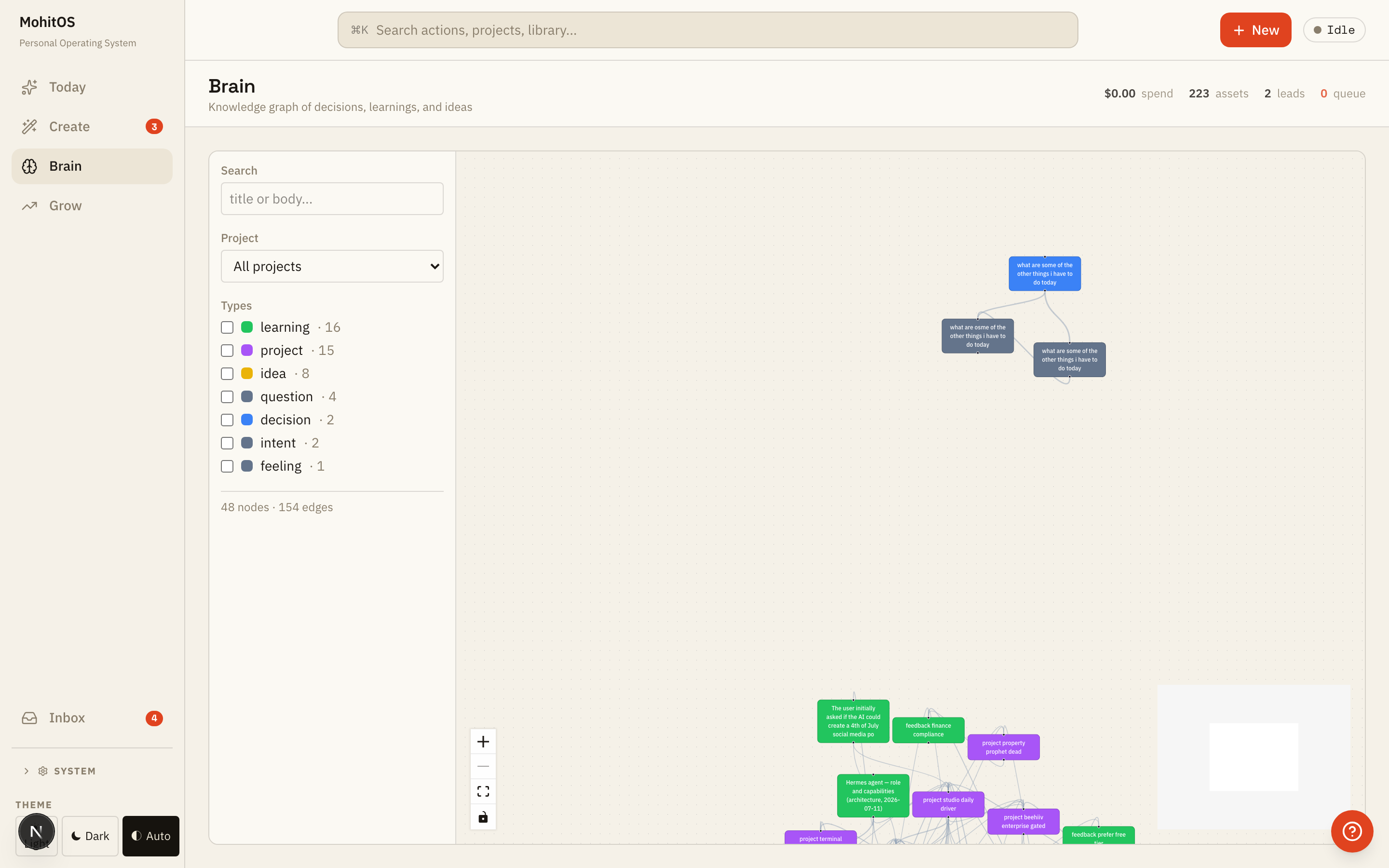Screen dimensions: 1389x868
Task: Enable the feeling type filter
Action: 227,466
